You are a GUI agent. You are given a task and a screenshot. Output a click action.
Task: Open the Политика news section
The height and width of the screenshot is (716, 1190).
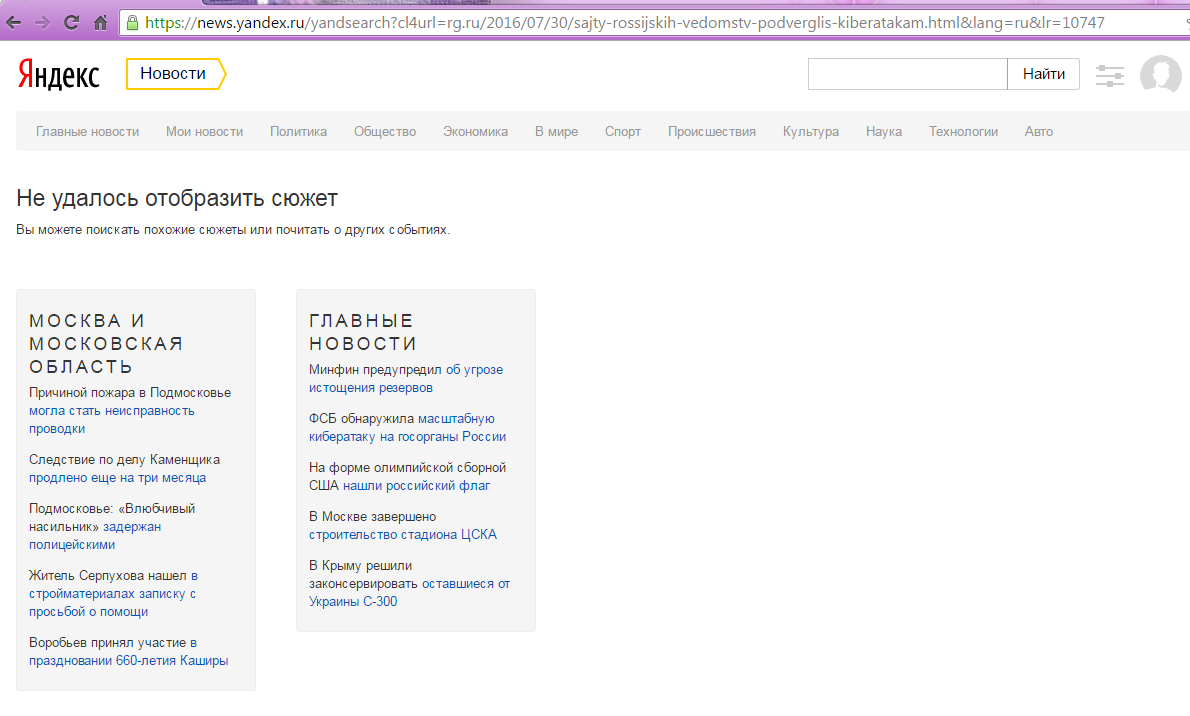click(298, 131)
